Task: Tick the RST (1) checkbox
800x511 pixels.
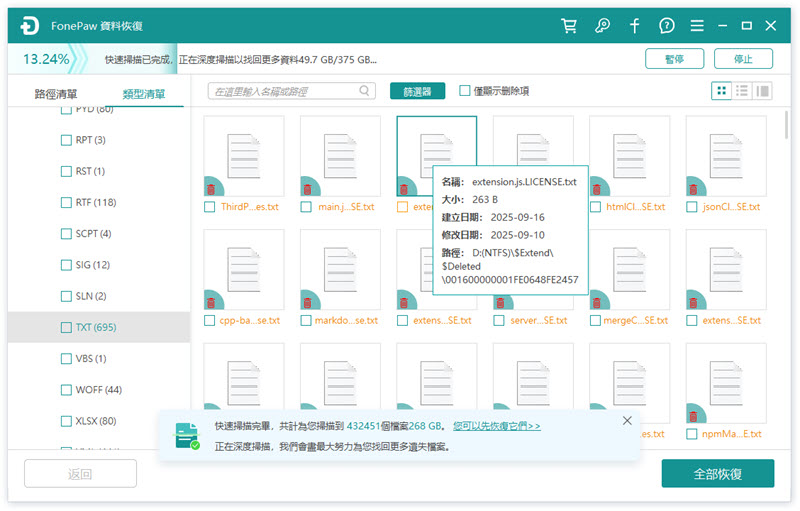Action: coord(66,171)
